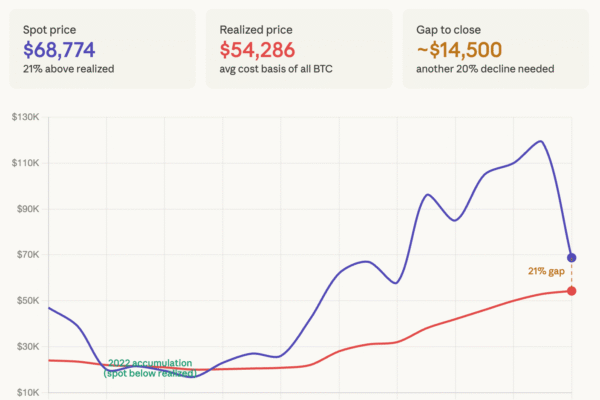Click 'another 20% decline needed' caption
This screenshot has height=400, width=600.
[484, 68]
